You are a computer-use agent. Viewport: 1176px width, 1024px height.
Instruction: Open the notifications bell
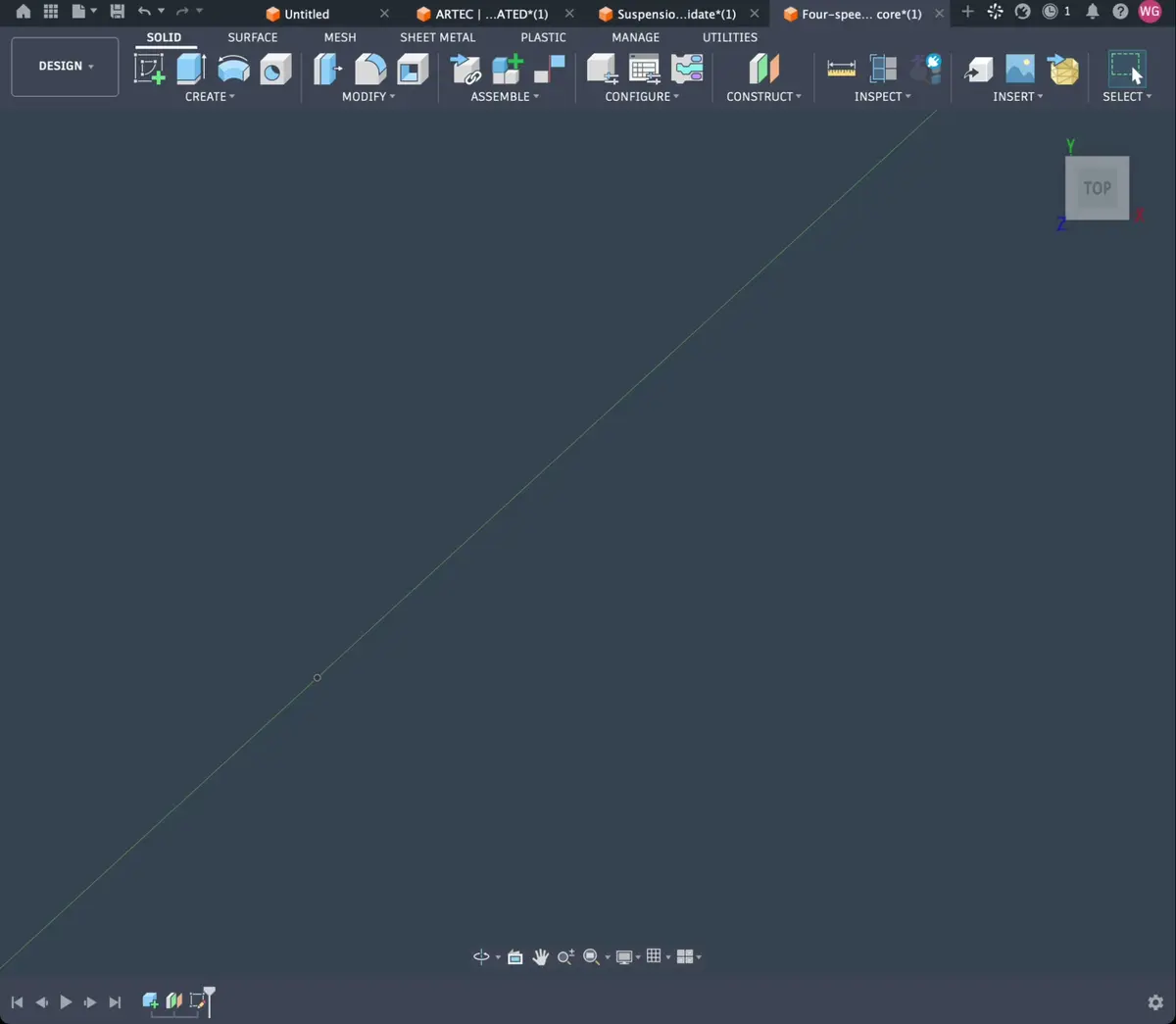(1092, 12)
